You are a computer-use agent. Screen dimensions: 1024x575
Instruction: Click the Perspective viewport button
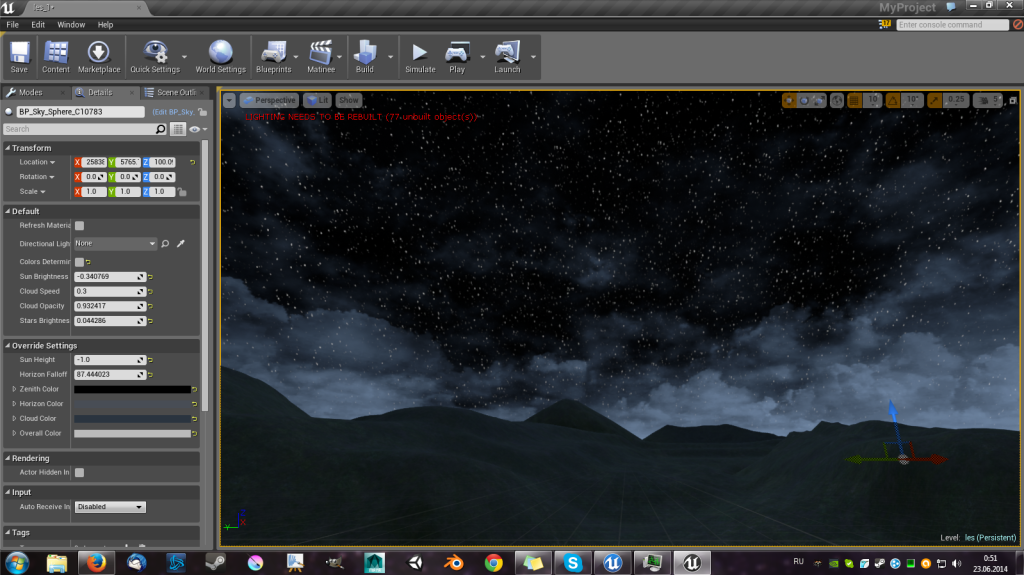[x=269, y=100]
